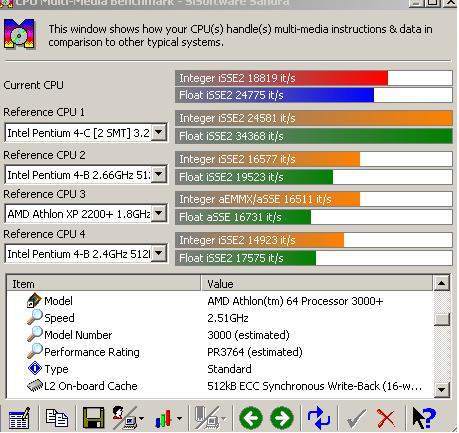
Task: Click the options spreadsheet icon in bottom toolbar
Action: click(x=19, y=418)
